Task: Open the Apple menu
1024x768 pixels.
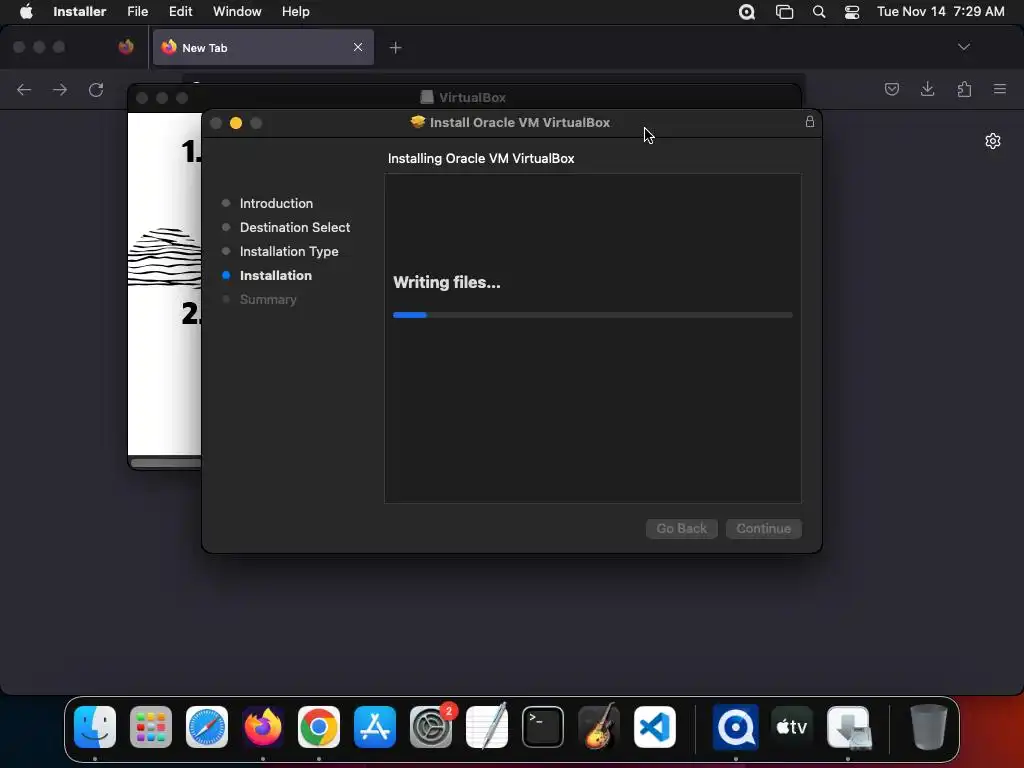Action: 26,11
